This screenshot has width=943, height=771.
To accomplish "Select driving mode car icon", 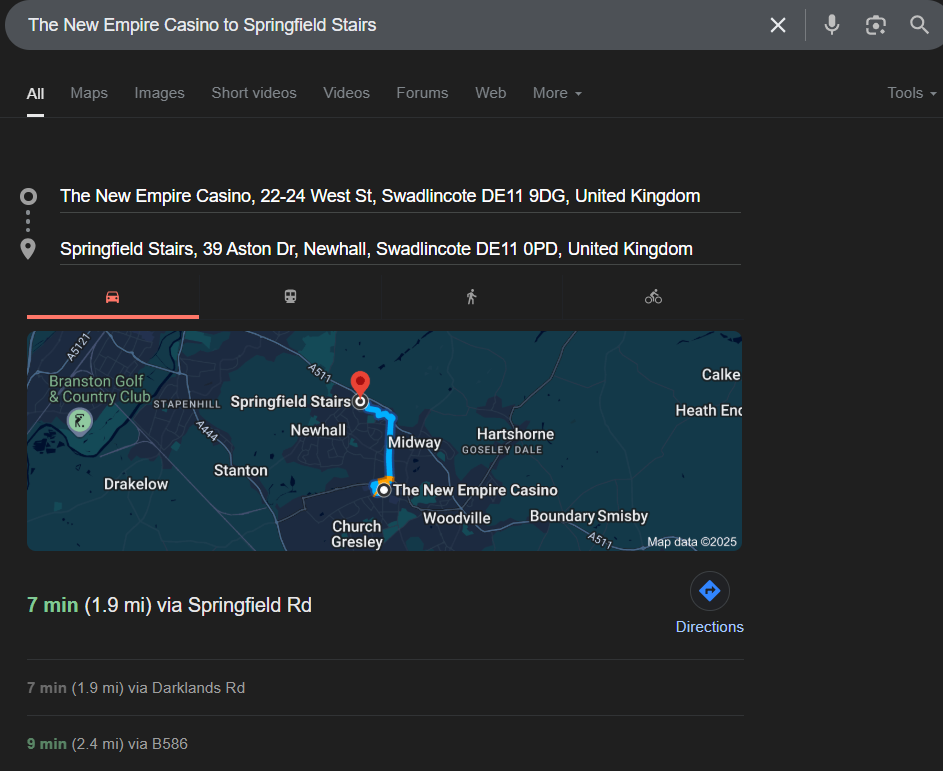I will [x=112, y=297].
